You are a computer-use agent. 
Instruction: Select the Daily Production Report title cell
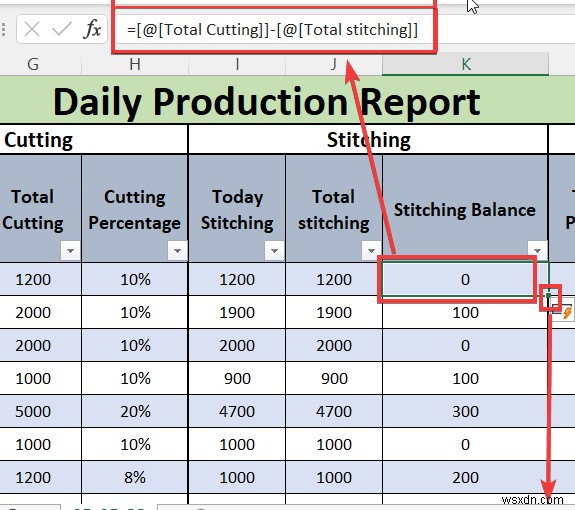(x=267, y=100)
